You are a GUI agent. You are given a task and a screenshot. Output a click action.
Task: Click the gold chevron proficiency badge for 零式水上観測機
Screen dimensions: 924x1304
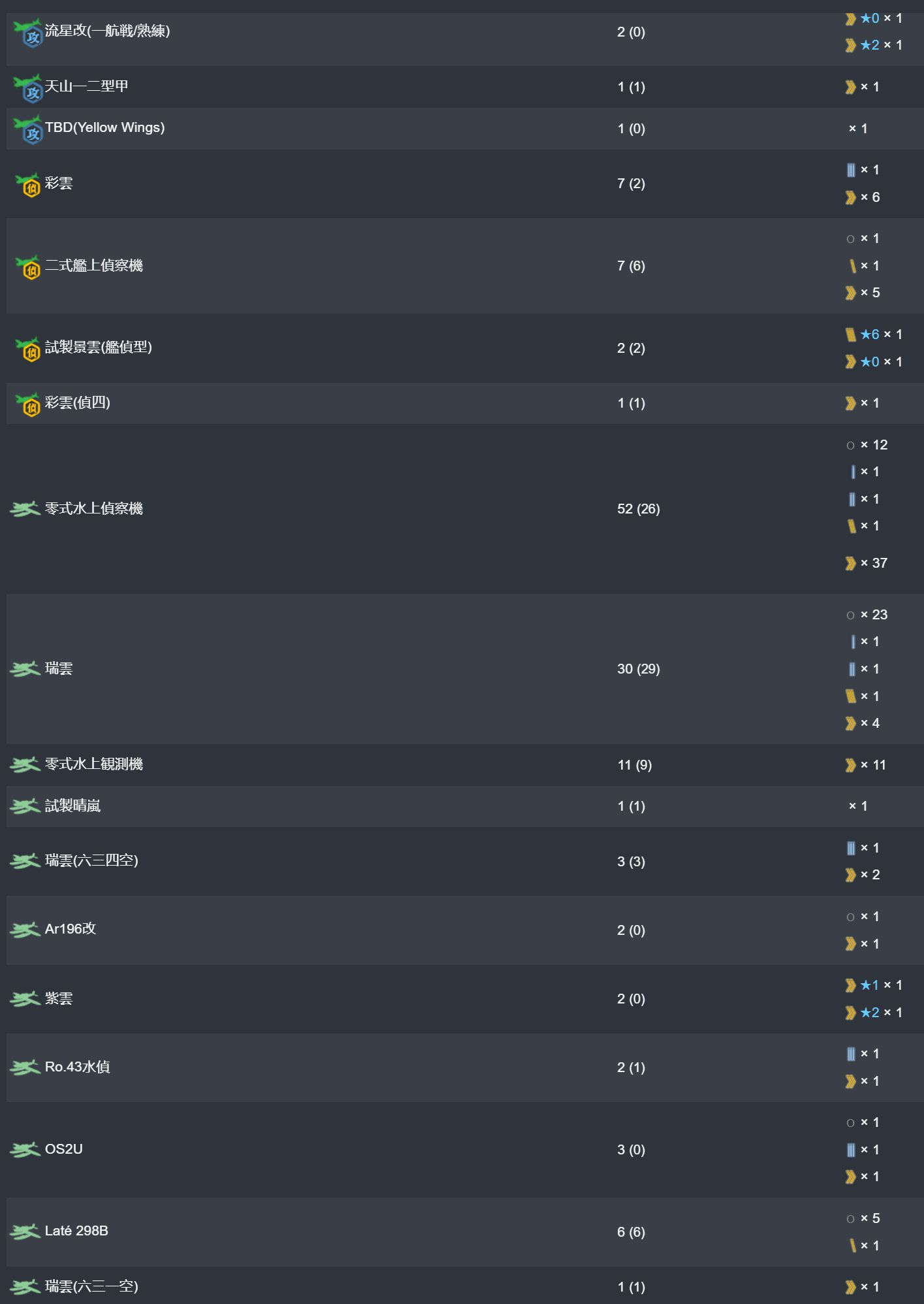850,765
